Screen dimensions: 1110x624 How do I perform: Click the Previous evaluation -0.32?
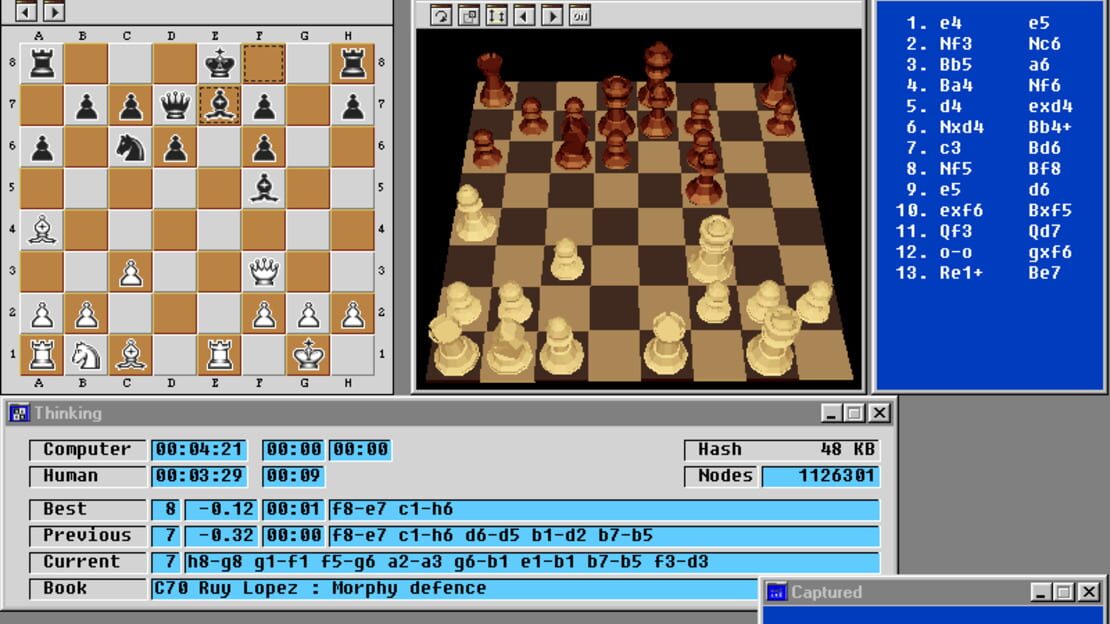221,535
